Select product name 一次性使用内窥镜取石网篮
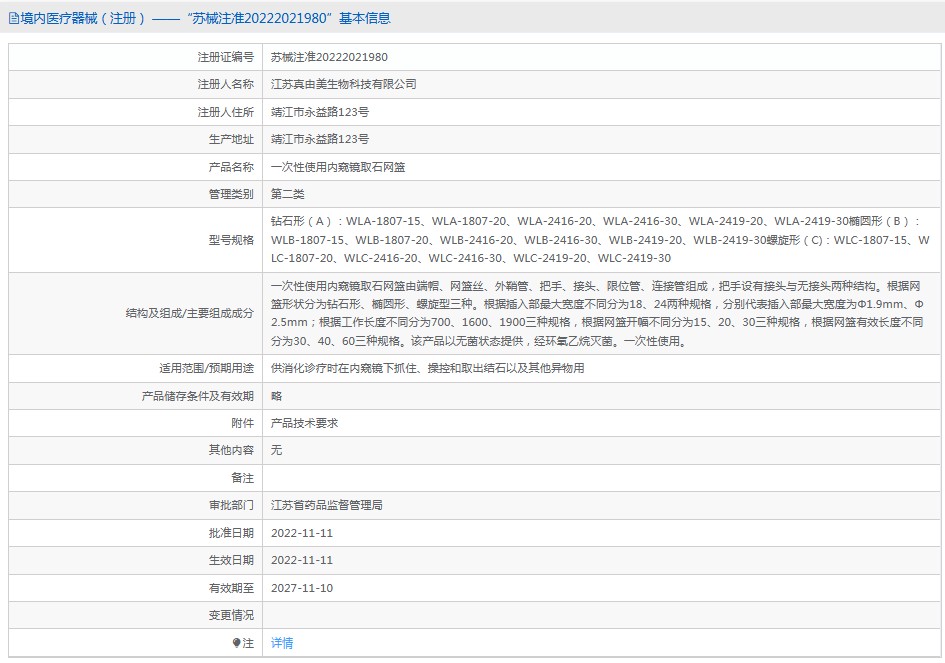The image size is (945, 663). click(x=338, y=167)
